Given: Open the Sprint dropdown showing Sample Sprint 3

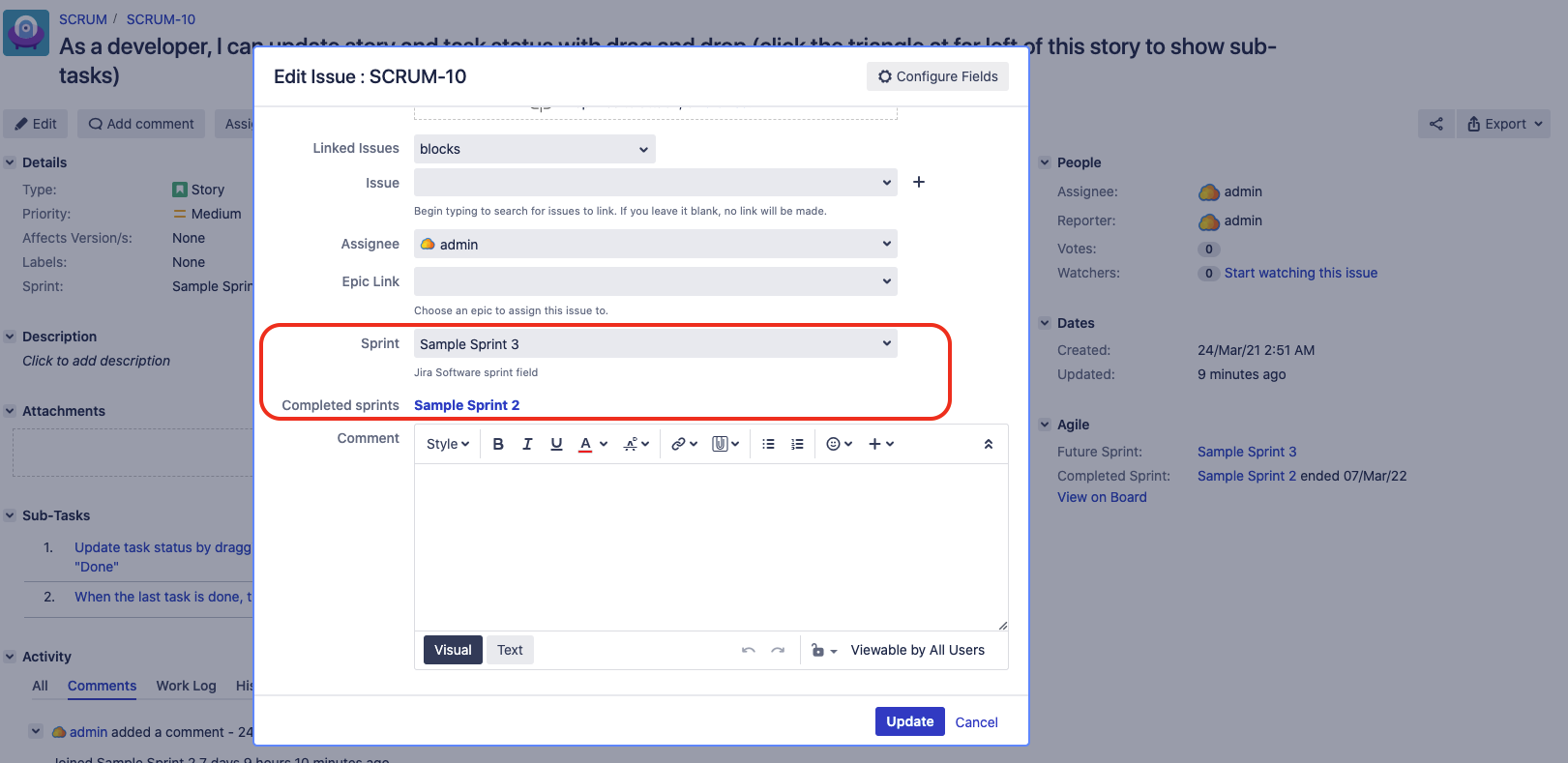Looking at the screenshot, I should [656, 343].
